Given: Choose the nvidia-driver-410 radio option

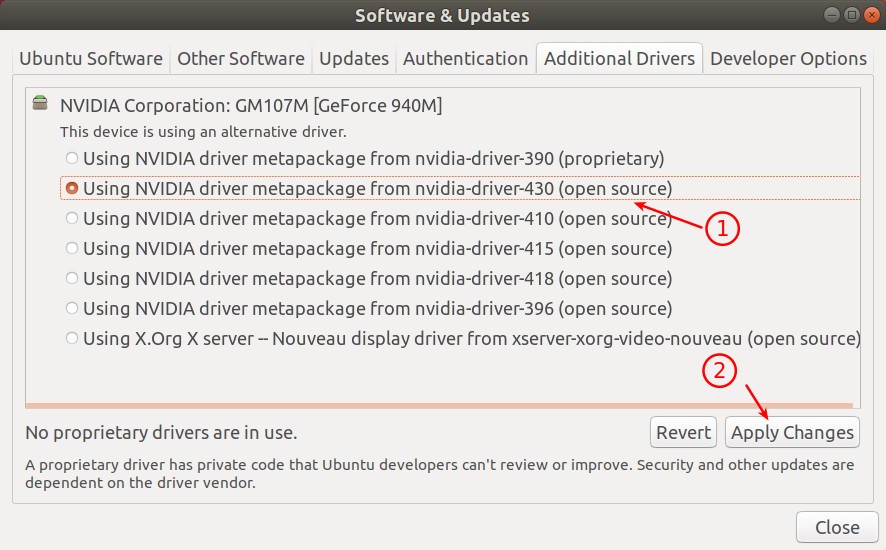Looking at the screenshot, I should [72, 218].
